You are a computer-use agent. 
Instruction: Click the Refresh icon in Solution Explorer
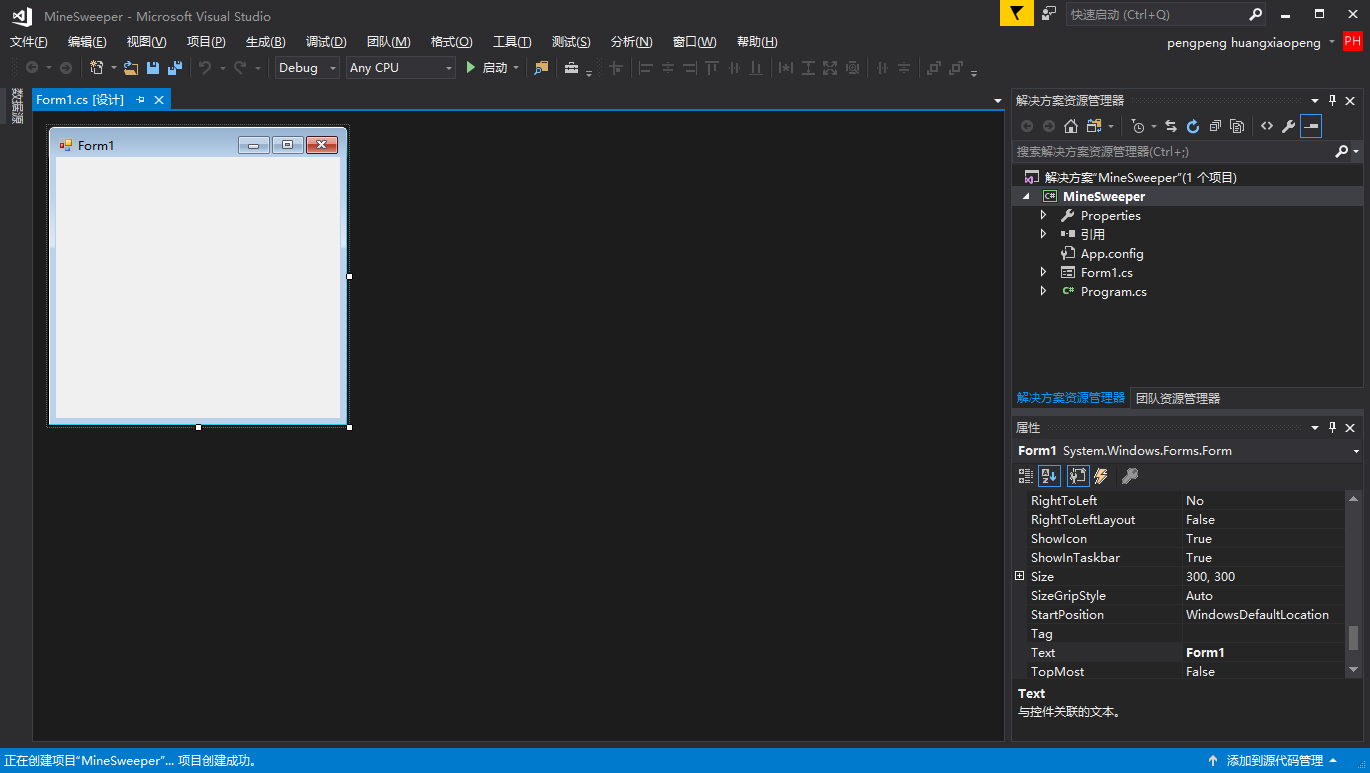point(1193,126)
